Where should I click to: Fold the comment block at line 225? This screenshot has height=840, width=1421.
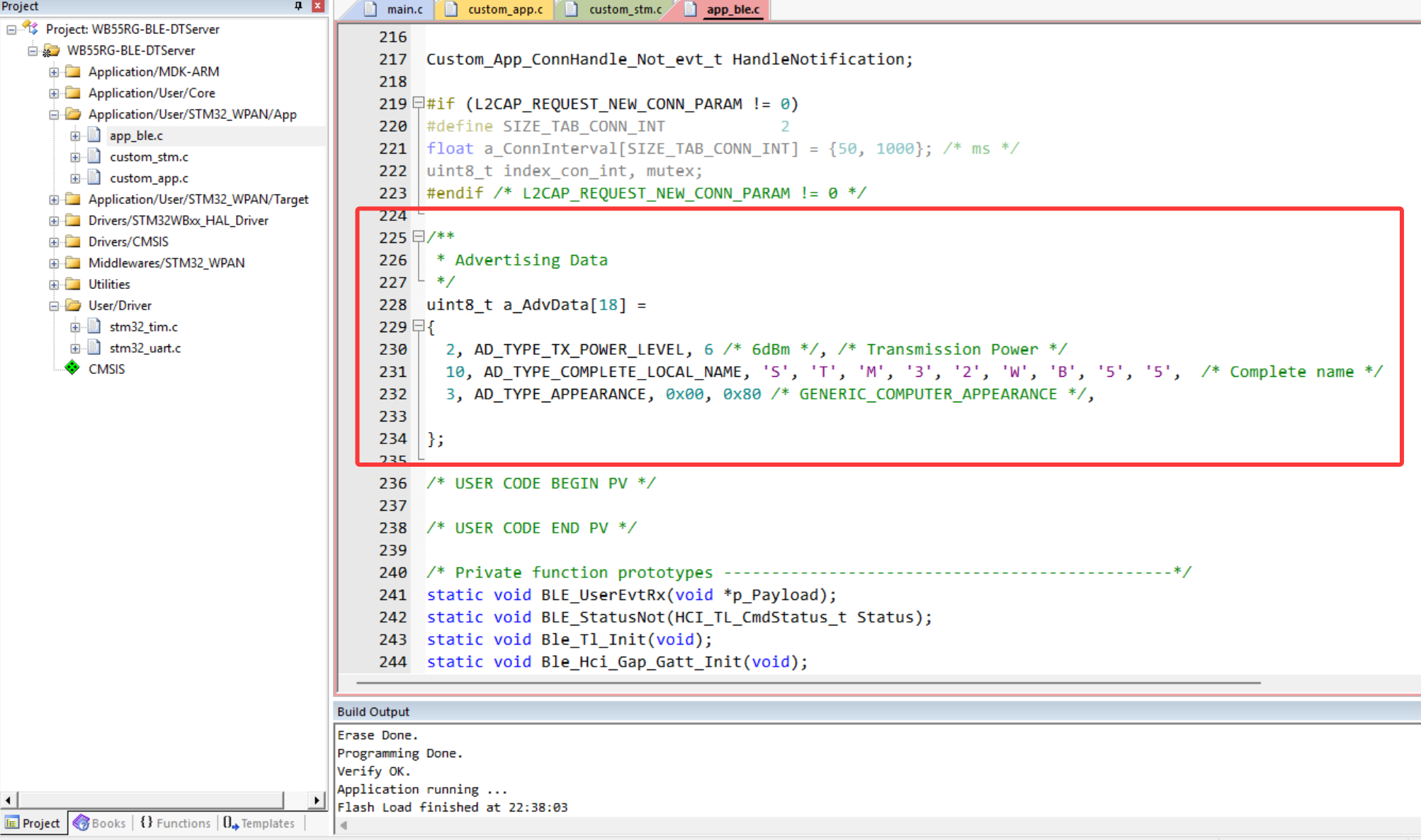coord(418,237)
